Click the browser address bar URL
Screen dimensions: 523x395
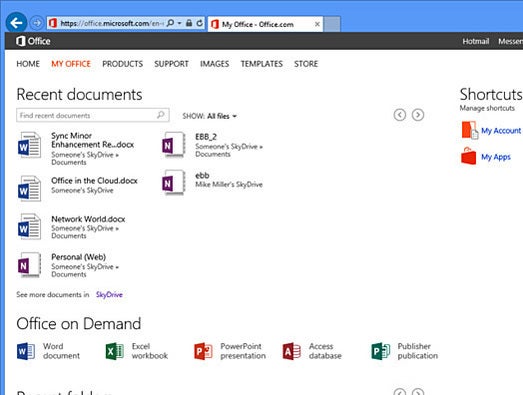[x=112, y=23]
